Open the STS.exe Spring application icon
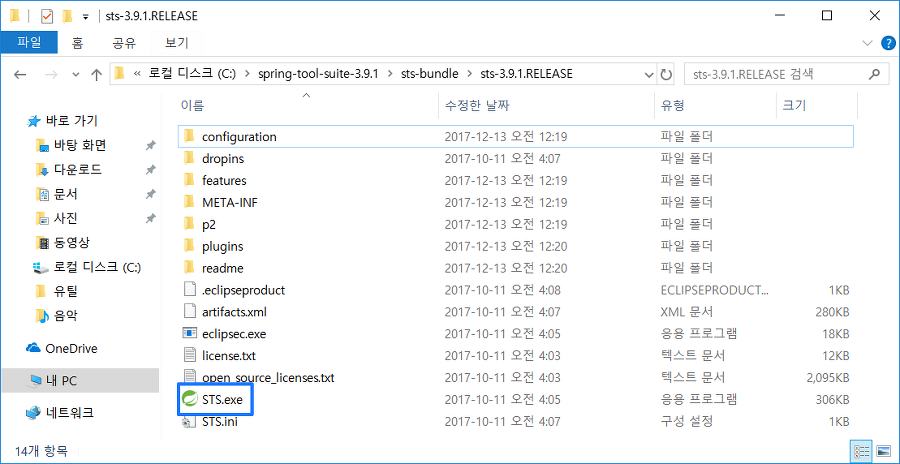900x464 pixels. pyautogui.click(x=189, y=400)
